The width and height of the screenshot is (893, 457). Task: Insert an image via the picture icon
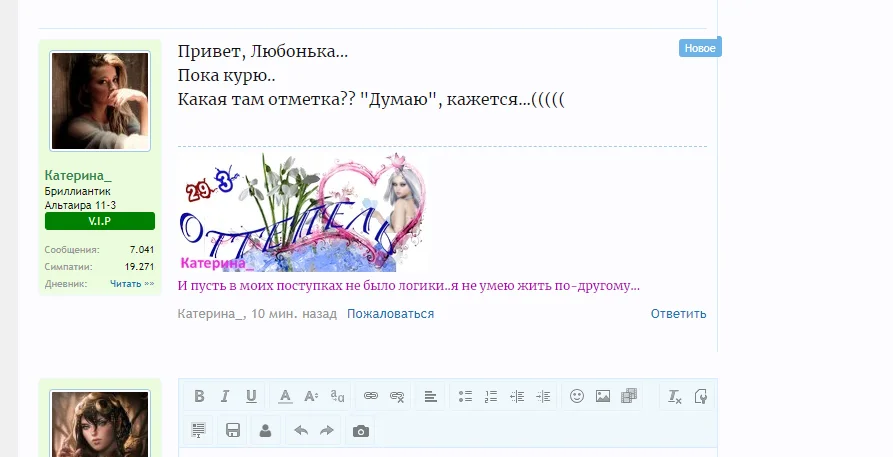[x=603, y=396]
